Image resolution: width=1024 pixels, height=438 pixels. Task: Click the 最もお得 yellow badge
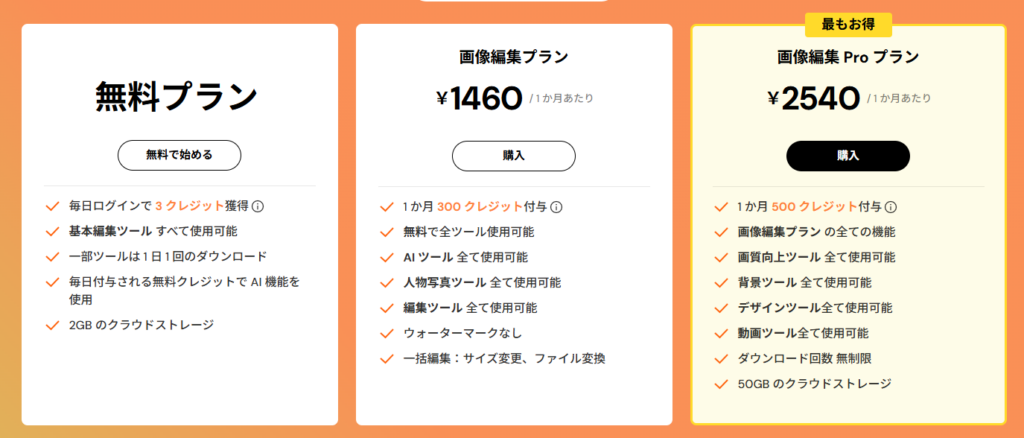tap(848, 25)
